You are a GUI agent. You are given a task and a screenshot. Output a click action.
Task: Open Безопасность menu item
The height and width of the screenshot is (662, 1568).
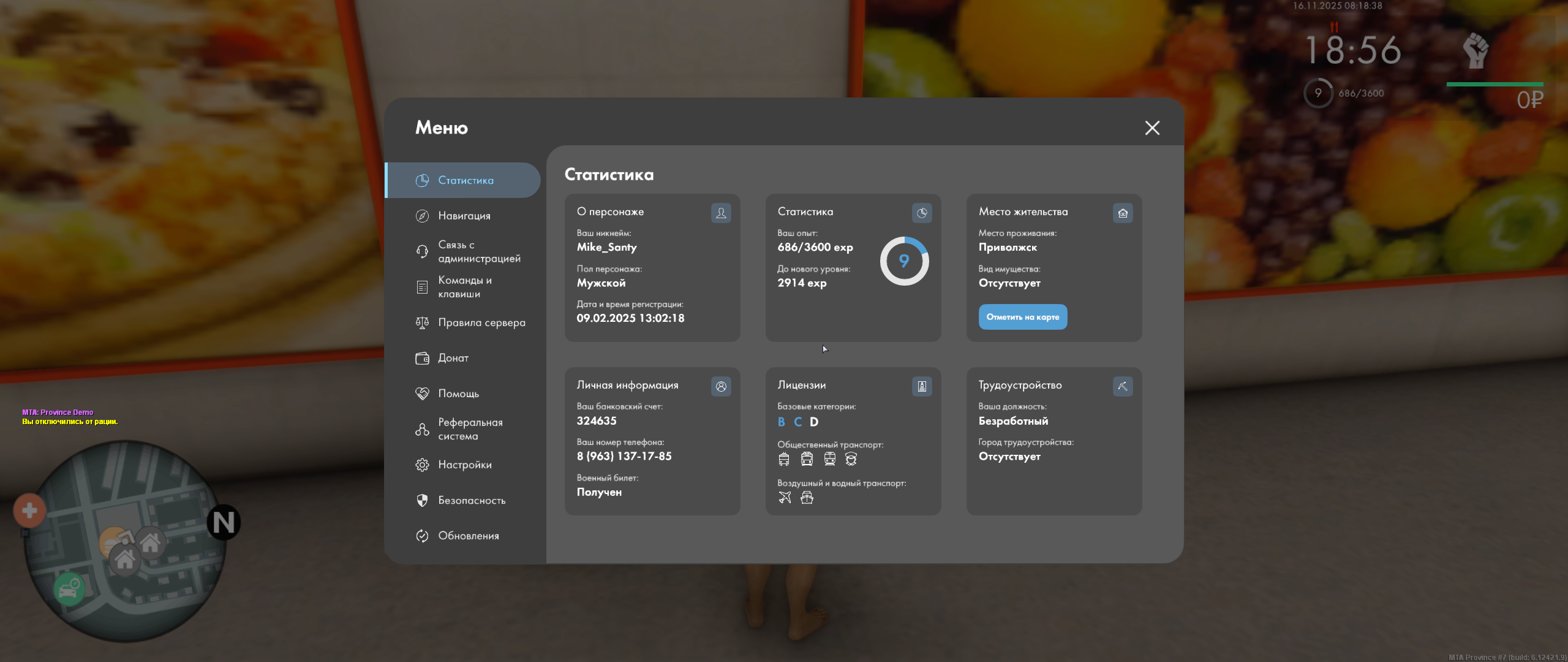[471, 500]
